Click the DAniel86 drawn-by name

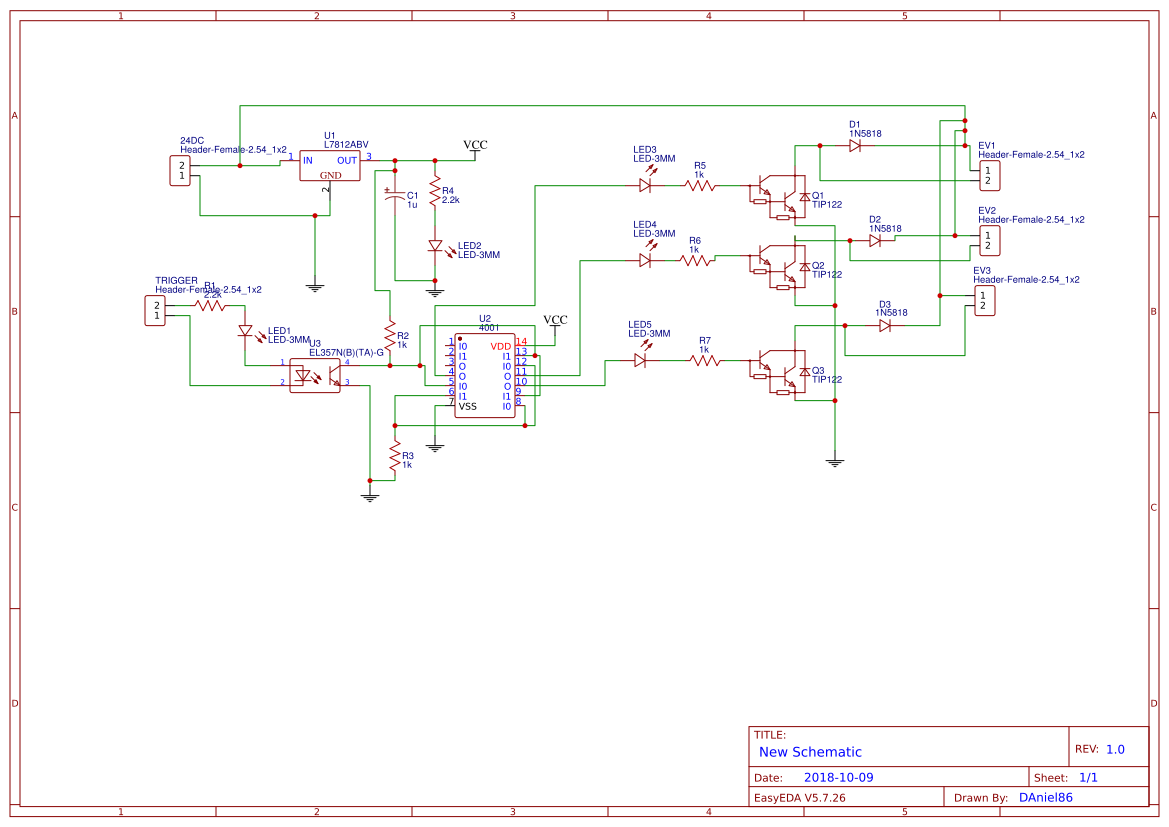point(1044,797)
